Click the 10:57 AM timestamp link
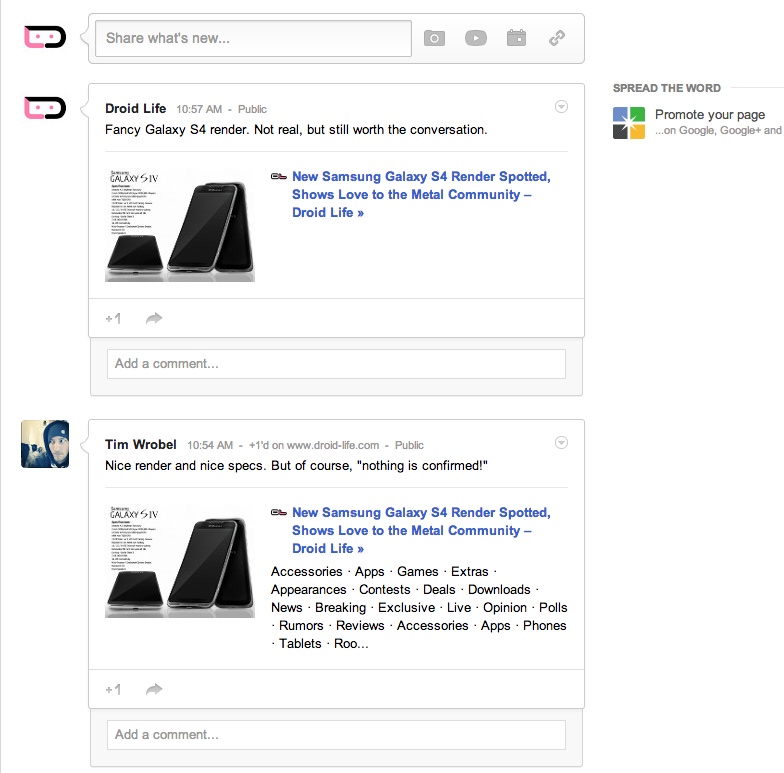784x773 pixels. point(198,109)
